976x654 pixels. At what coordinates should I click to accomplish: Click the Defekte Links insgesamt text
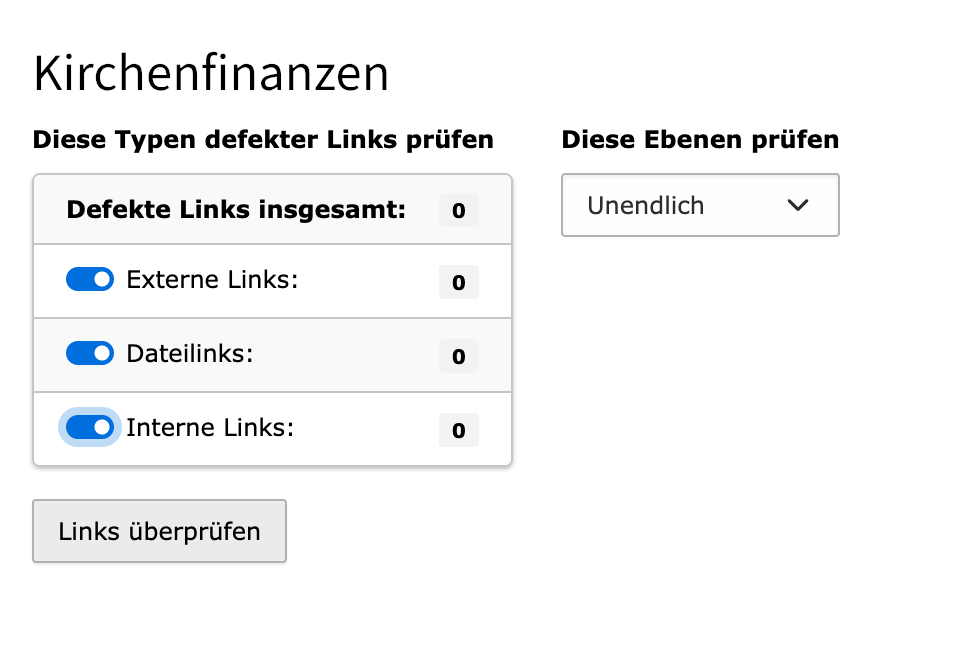tap(236, 210)
